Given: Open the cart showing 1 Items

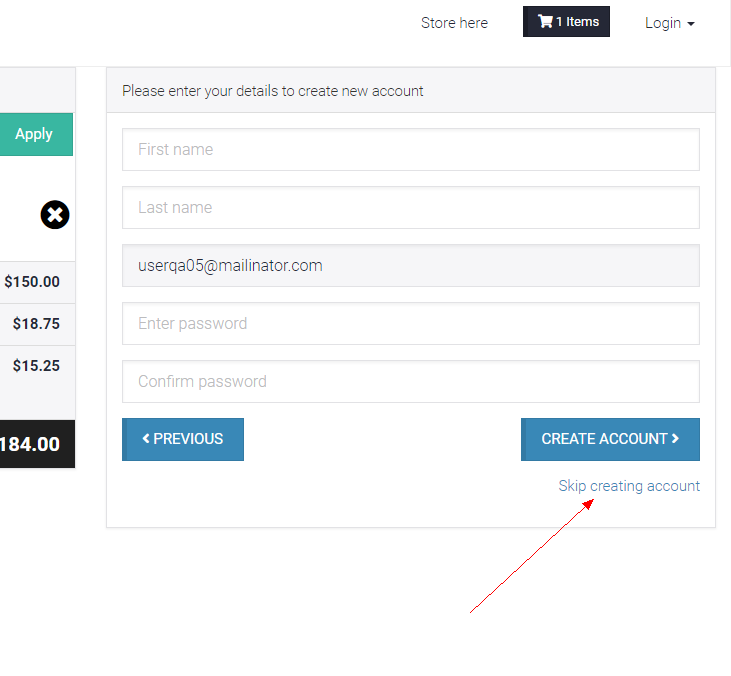Looking at the screenshot, I should pyautogui.click(x=566, y=22).
